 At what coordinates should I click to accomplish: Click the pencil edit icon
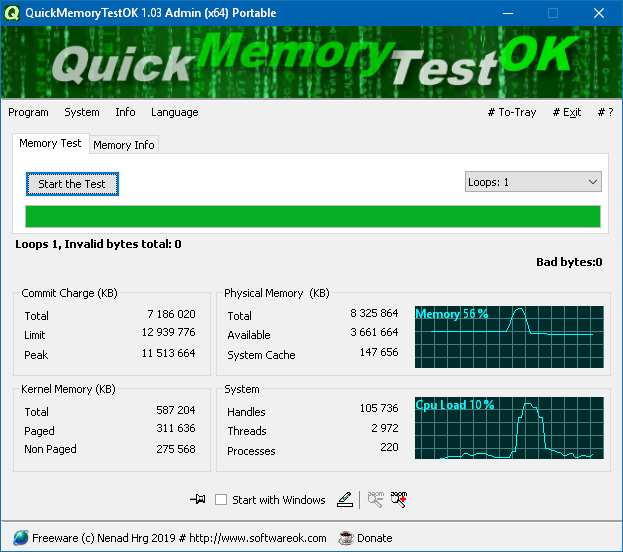[345, 499]
